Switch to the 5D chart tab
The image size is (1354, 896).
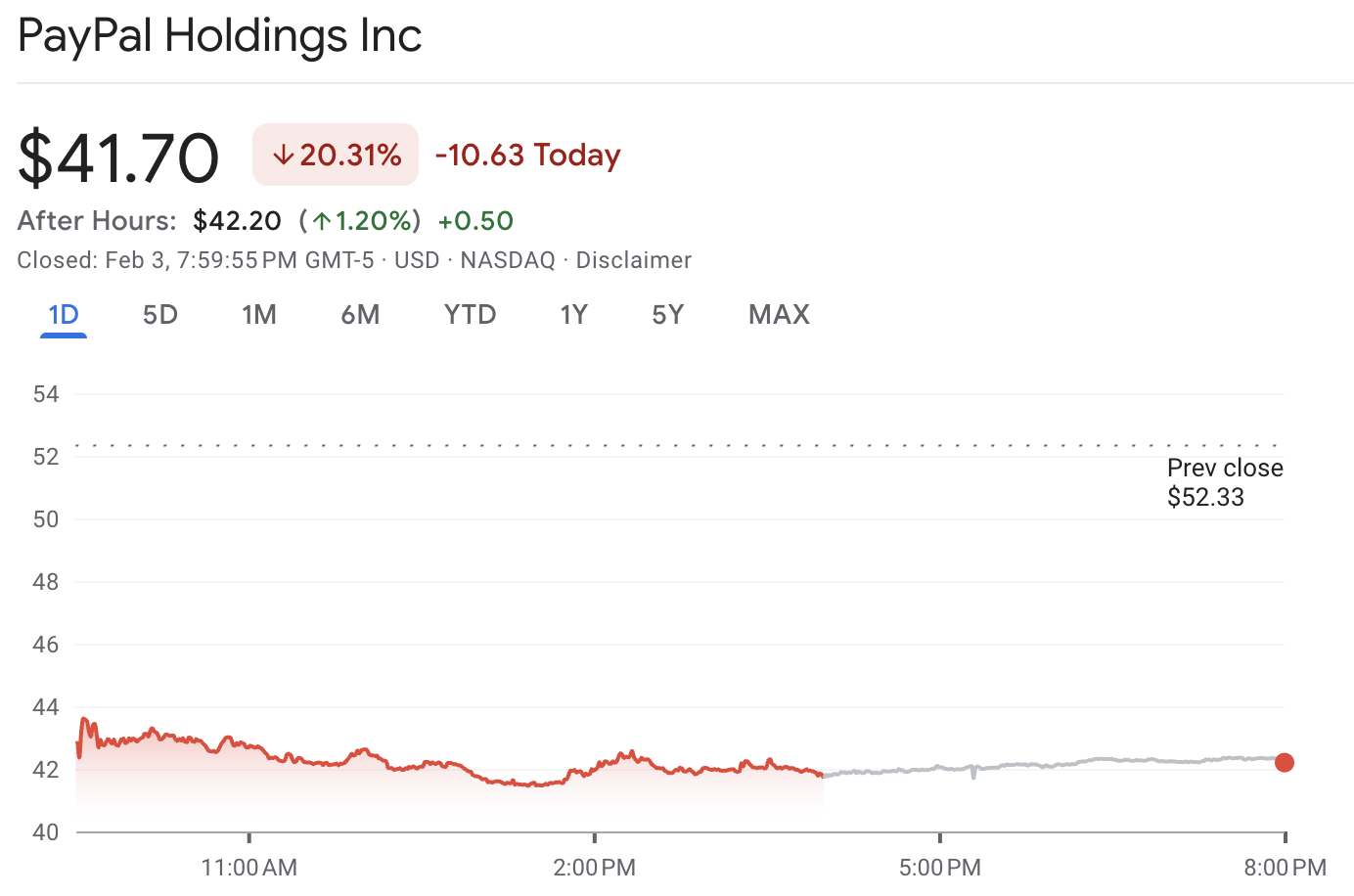(x=160, y=315)
